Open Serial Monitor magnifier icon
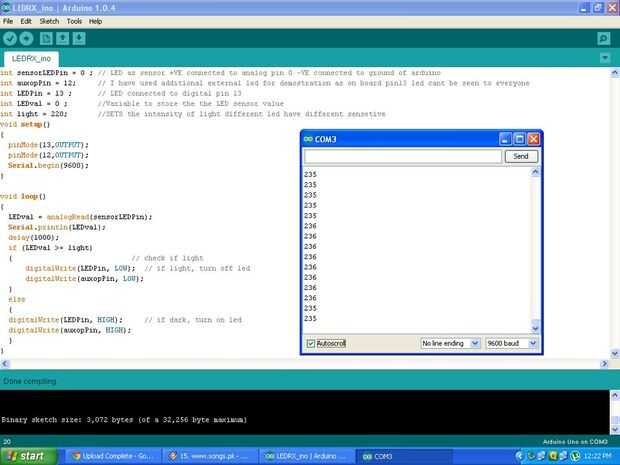620x465 pixels. (x=604, y=38)
